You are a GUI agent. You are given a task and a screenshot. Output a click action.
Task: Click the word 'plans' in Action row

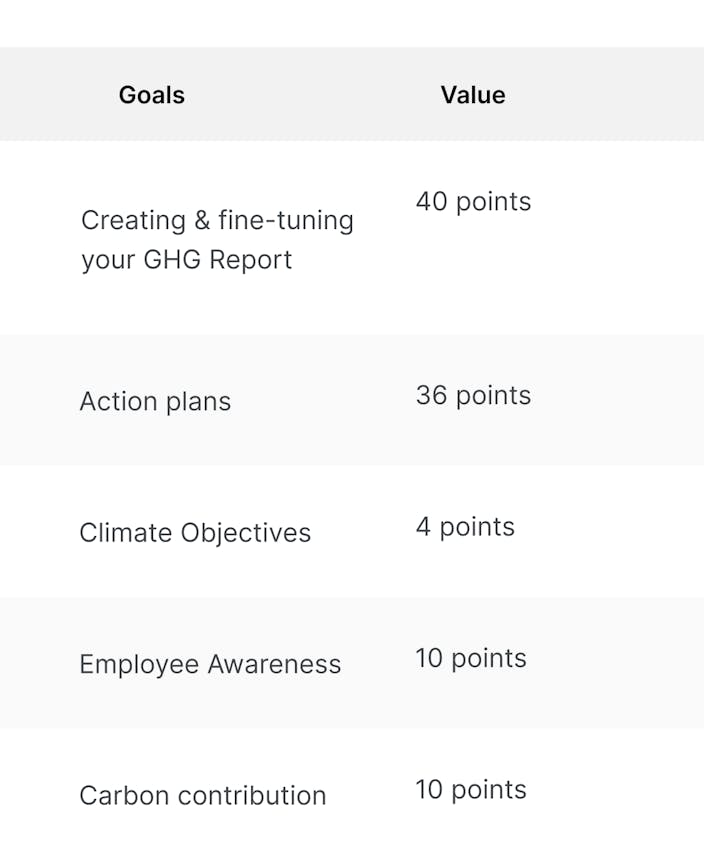point(198,401)
